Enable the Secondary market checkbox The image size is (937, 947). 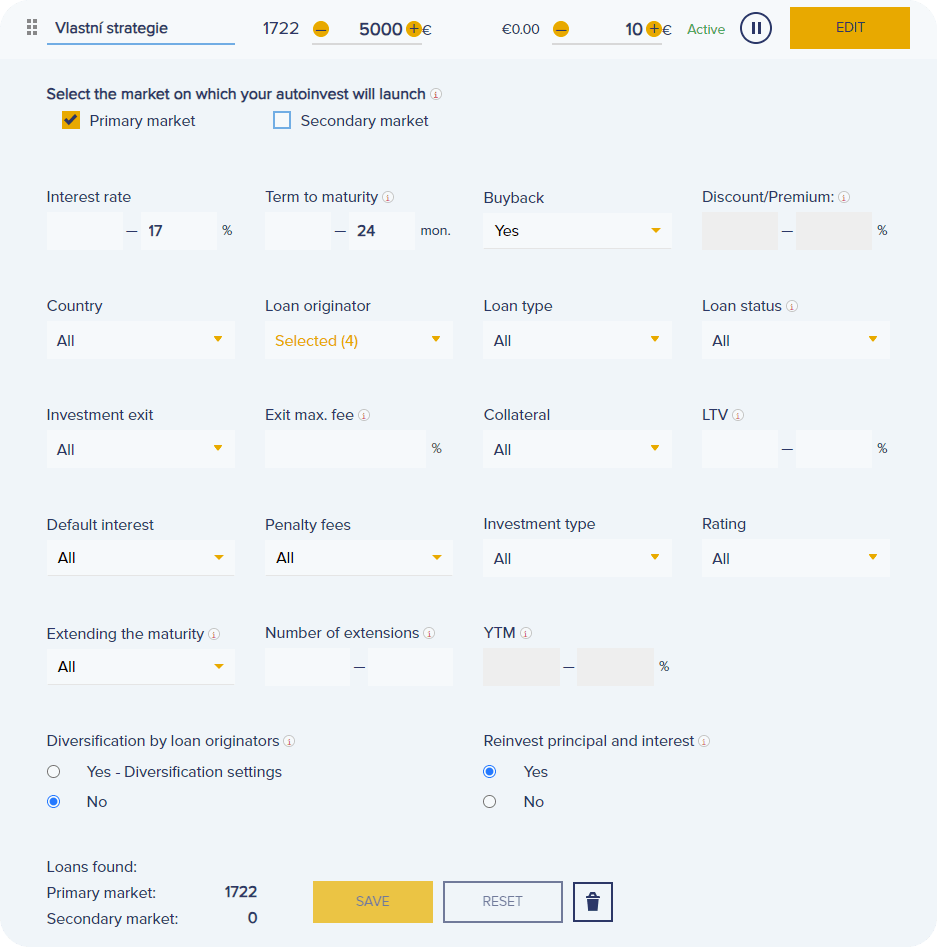click(x=282, y=121)
